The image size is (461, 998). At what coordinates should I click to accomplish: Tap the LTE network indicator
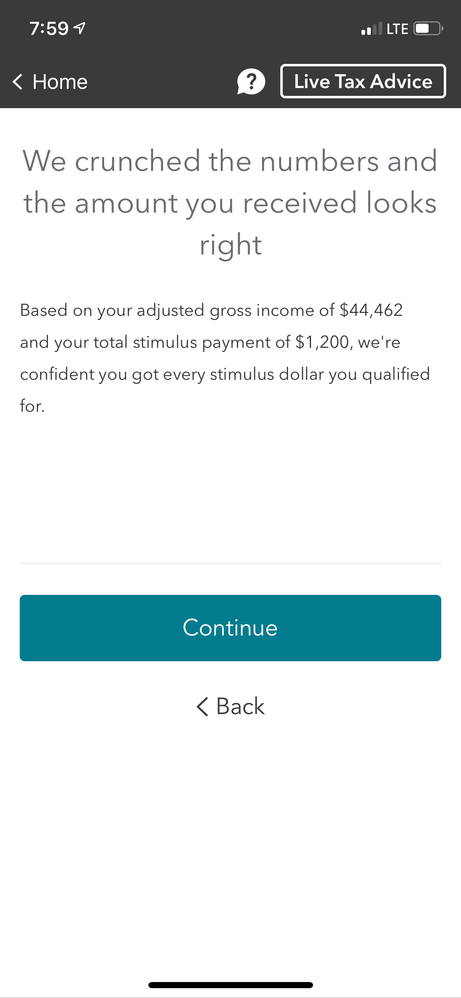[397, 29]
